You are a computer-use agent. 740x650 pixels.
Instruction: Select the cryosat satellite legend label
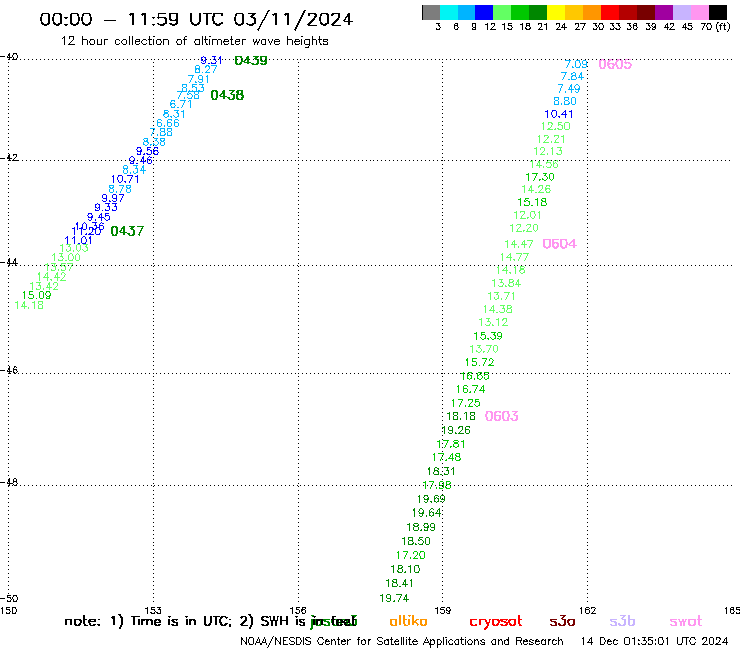click(x=496, y=622)
